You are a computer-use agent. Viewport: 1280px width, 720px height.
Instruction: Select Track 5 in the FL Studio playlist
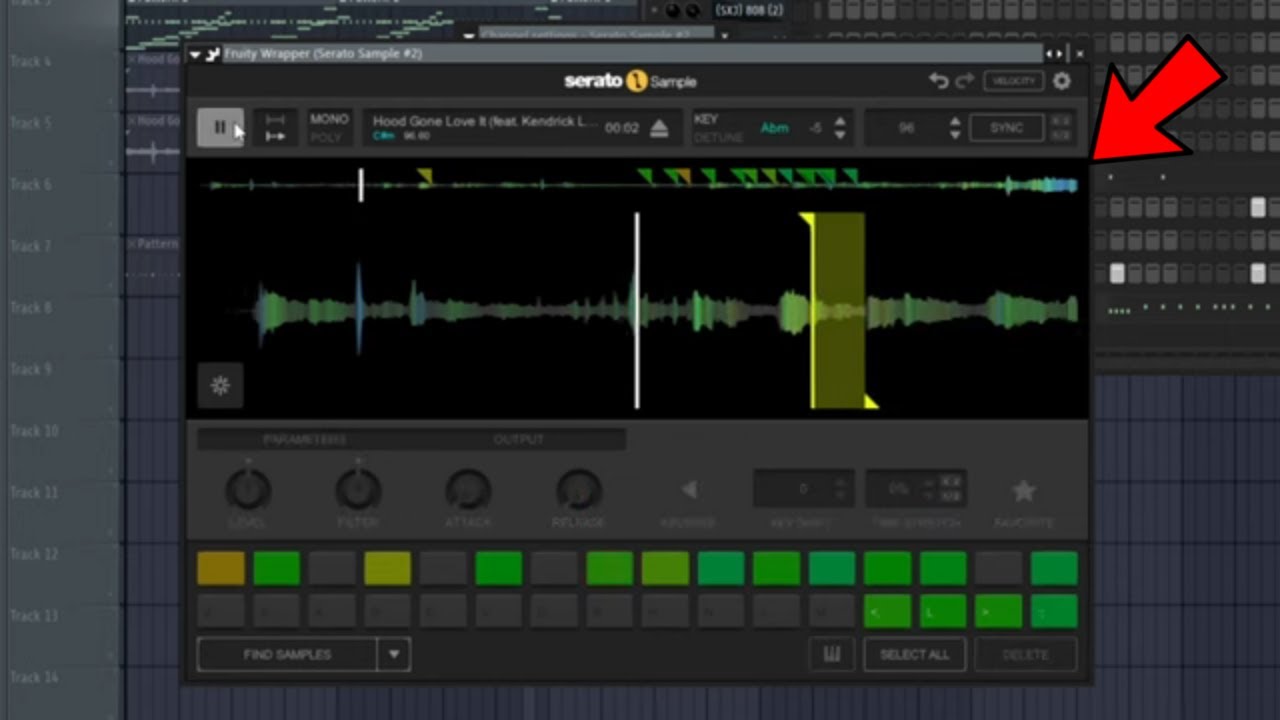(31, 123)
